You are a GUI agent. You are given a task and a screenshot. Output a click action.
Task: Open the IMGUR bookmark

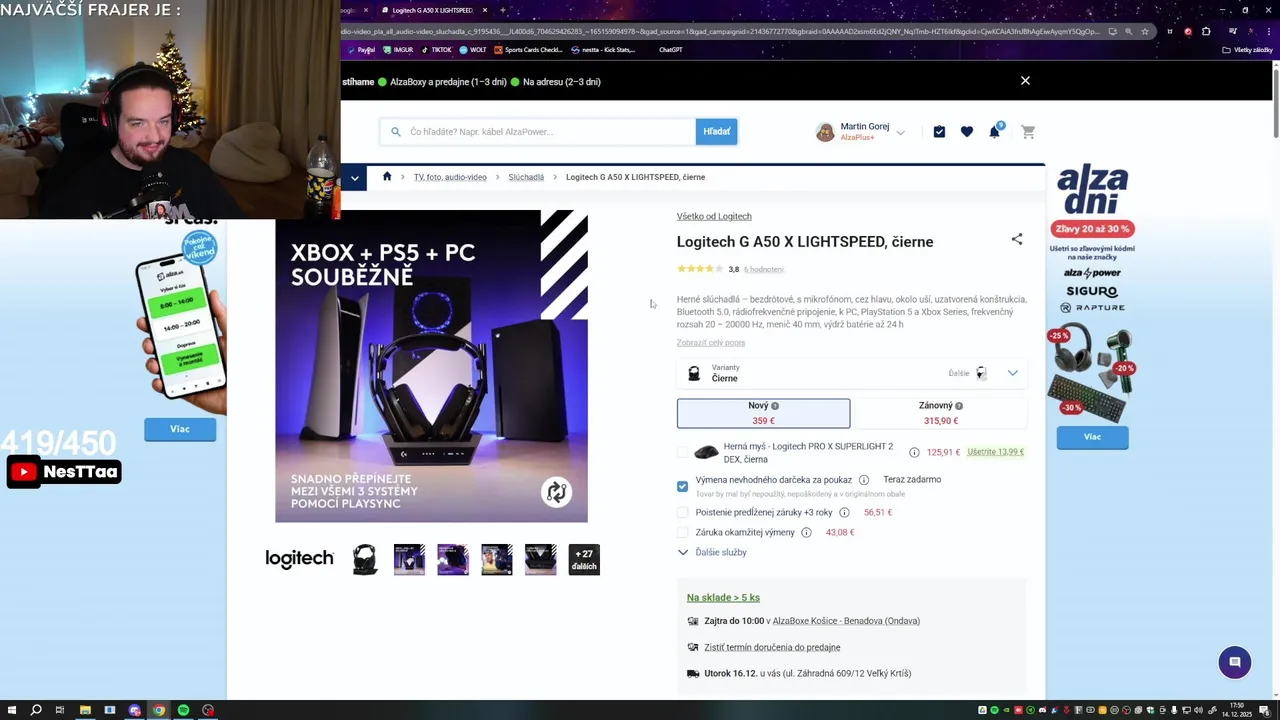398,50
